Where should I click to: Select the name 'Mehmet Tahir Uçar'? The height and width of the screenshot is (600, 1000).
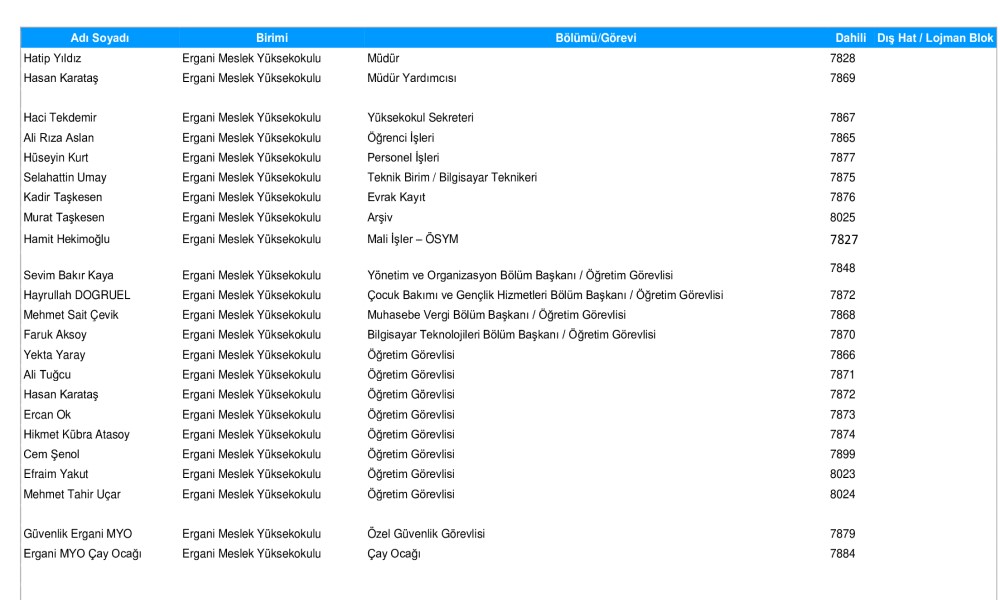click(72, 495)
